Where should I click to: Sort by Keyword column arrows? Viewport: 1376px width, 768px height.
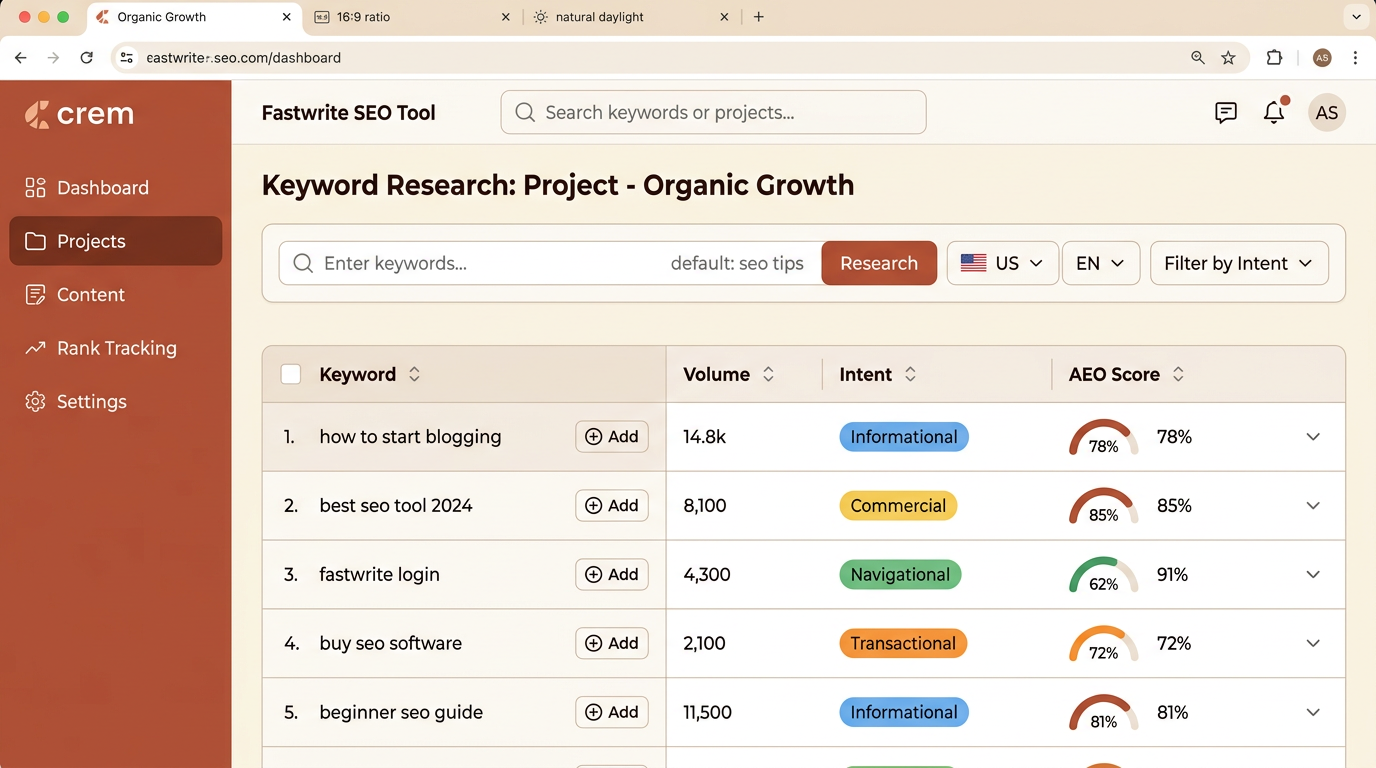414,375
